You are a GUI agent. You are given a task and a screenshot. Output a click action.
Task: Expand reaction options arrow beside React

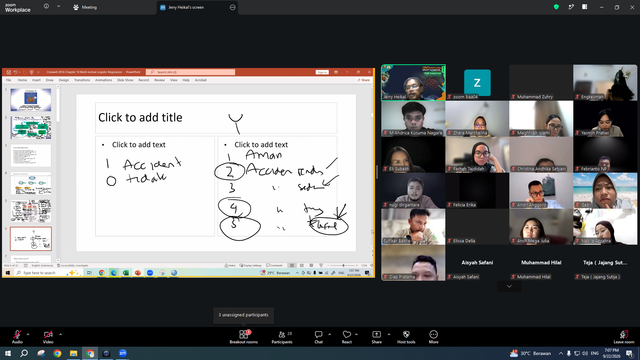point(356,334)
